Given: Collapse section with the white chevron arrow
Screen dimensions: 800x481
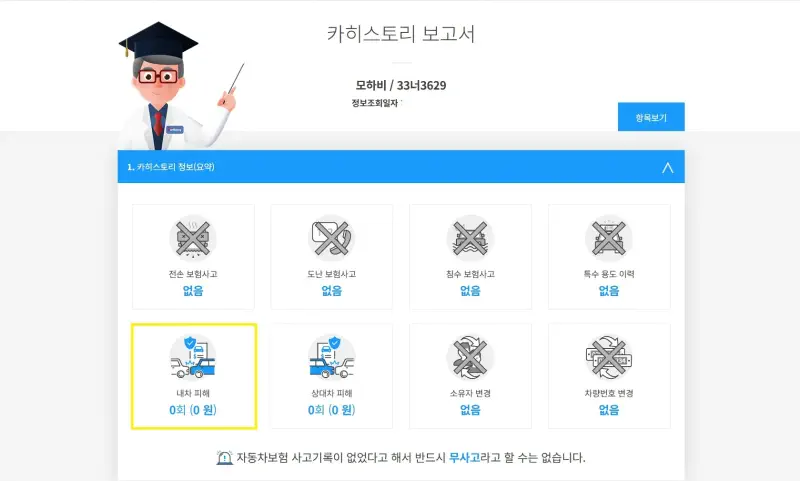Looking at the screenshot, I should pyautogui.click(x=667, y=167).
